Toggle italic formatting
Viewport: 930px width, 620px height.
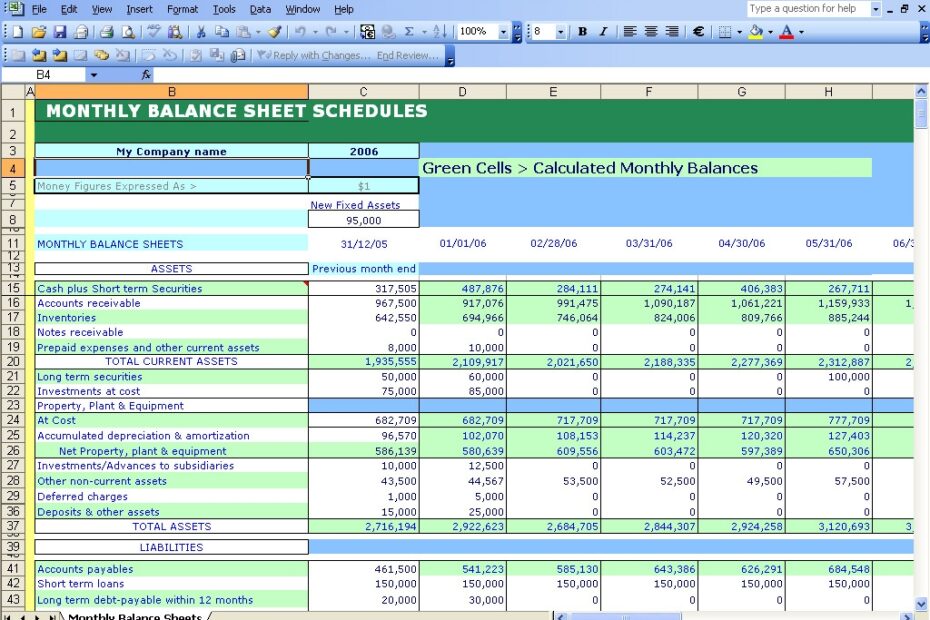click(x=604, y=31)
